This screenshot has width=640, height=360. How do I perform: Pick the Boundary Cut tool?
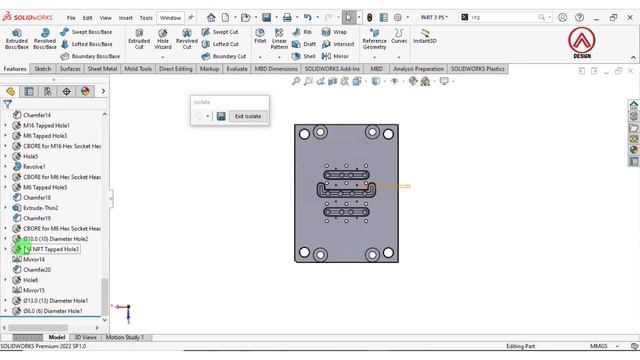click(224, 56)
